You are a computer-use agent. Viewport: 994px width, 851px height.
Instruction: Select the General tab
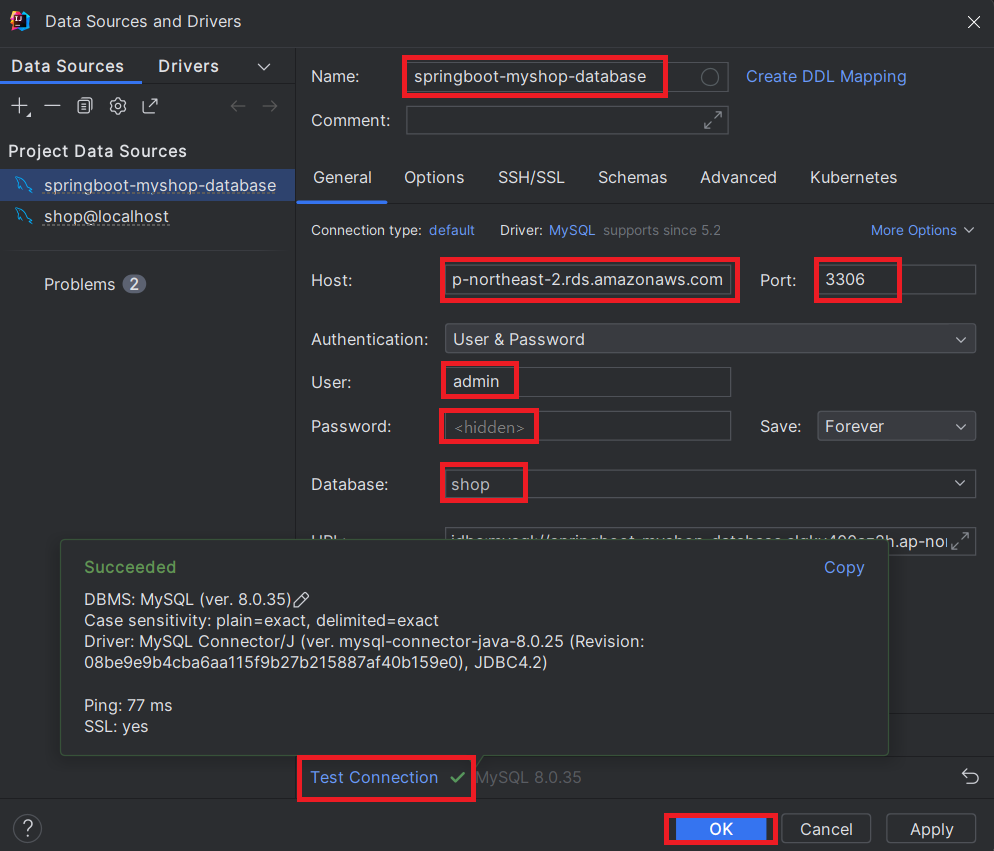point(342,178)
